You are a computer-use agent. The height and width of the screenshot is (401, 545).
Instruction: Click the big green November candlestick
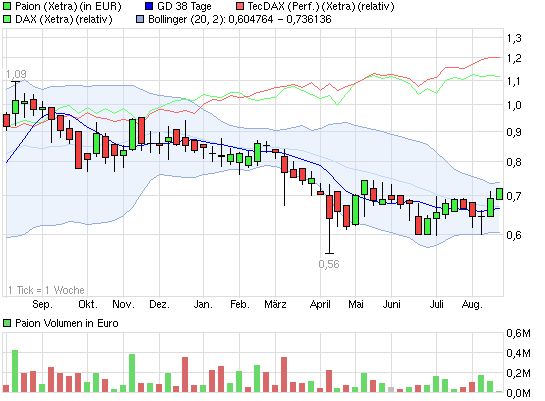click(132, 134)
